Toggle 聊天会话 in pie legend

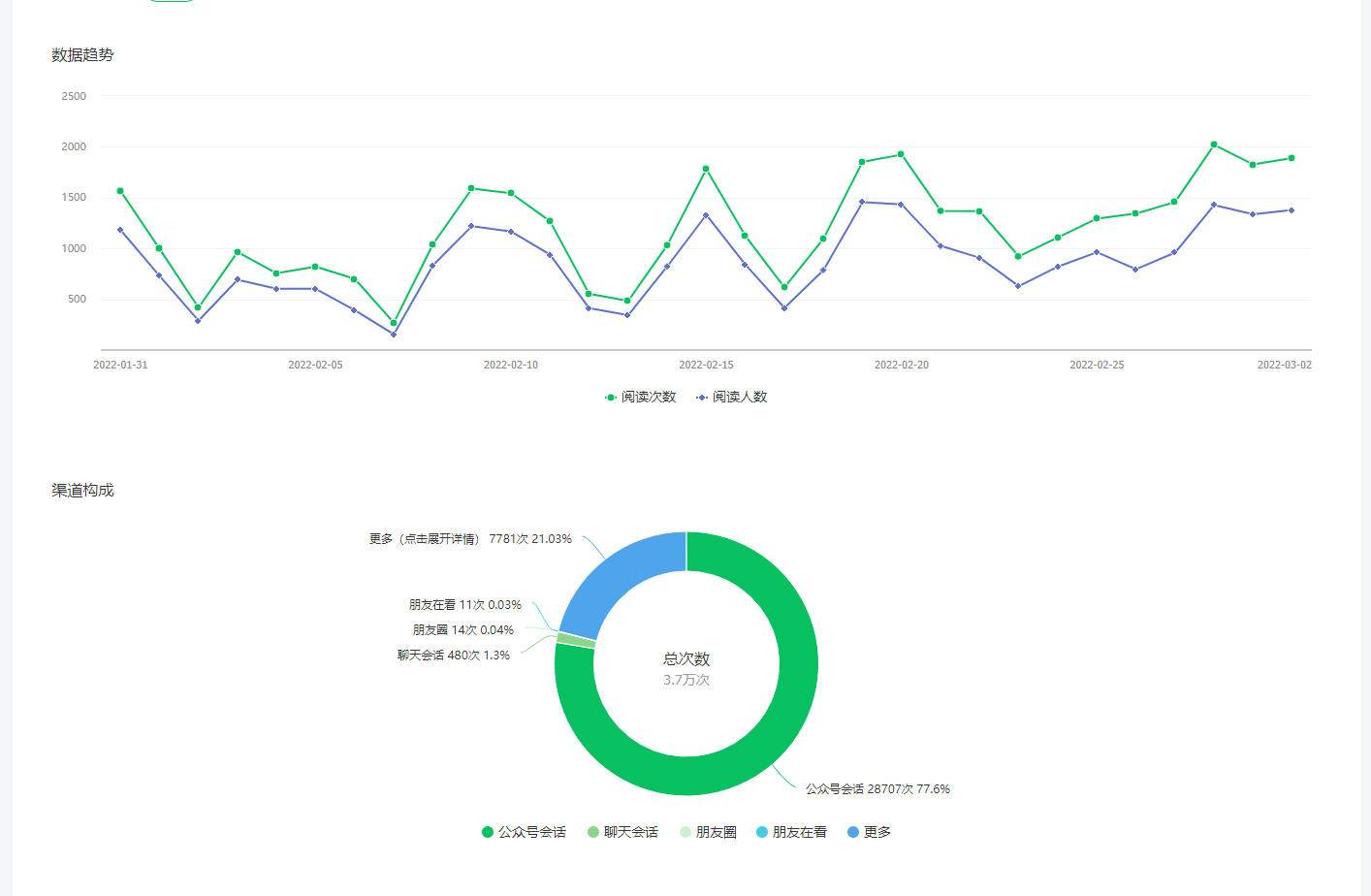[622, 832]
